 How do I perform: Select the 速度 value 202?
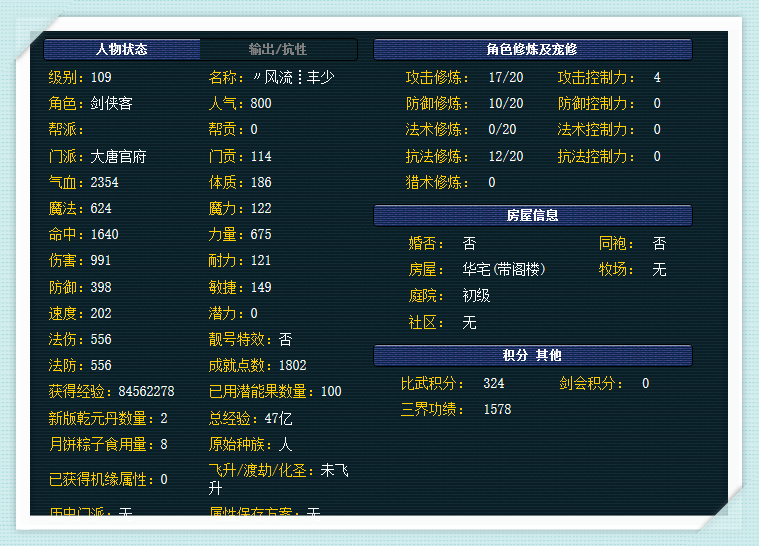[x=101, y=314]
